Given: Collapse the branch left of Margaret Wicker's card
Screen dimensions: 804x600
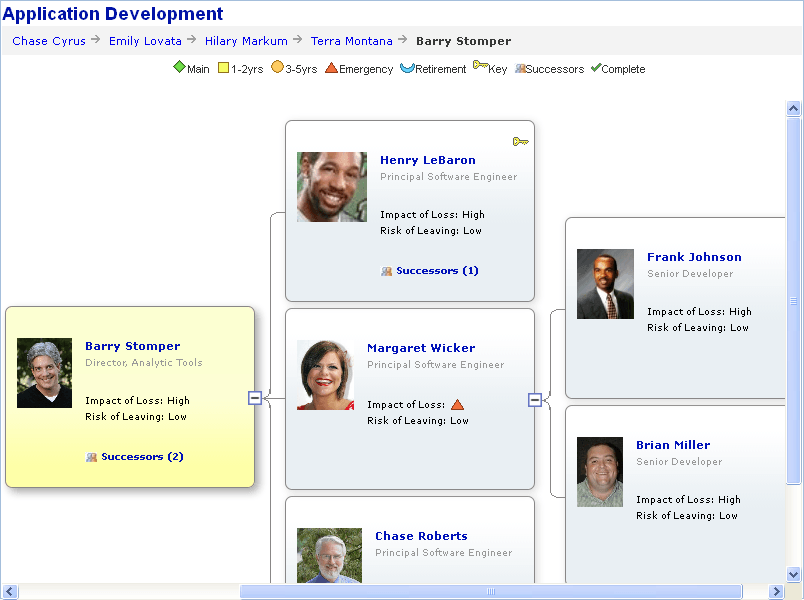Looking at the screenshot, I should click(x=256, y=398).
